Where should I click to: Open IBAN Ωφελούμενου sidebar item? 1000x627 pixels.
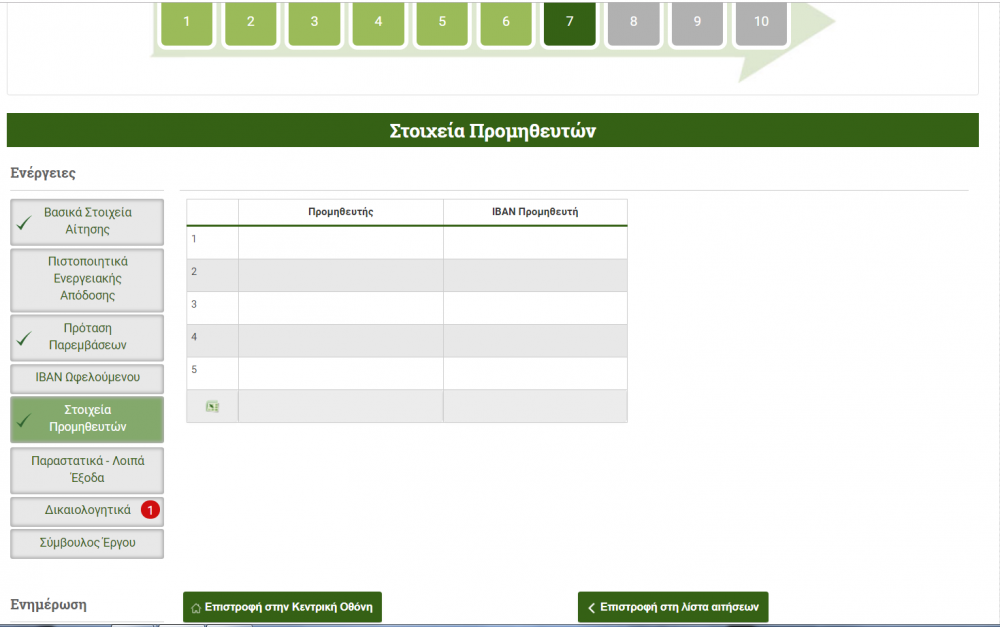[x=87, y=378]
